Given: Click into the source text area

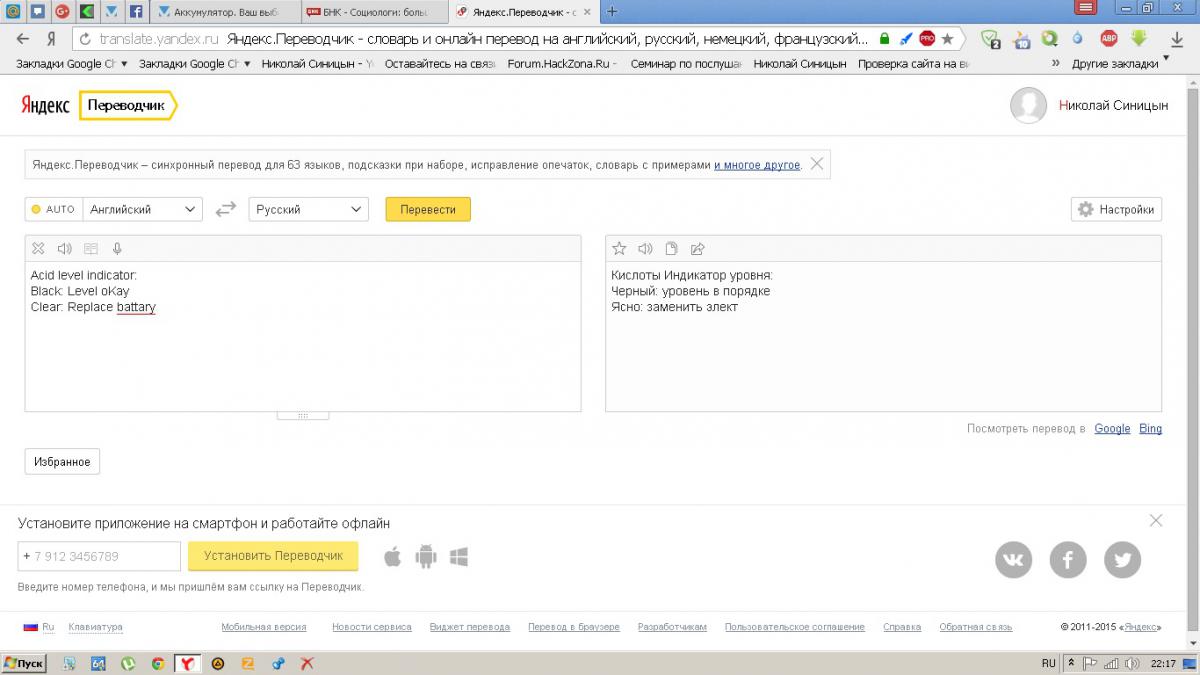Looking at the screenshot, I should click(x=303, y=336).
